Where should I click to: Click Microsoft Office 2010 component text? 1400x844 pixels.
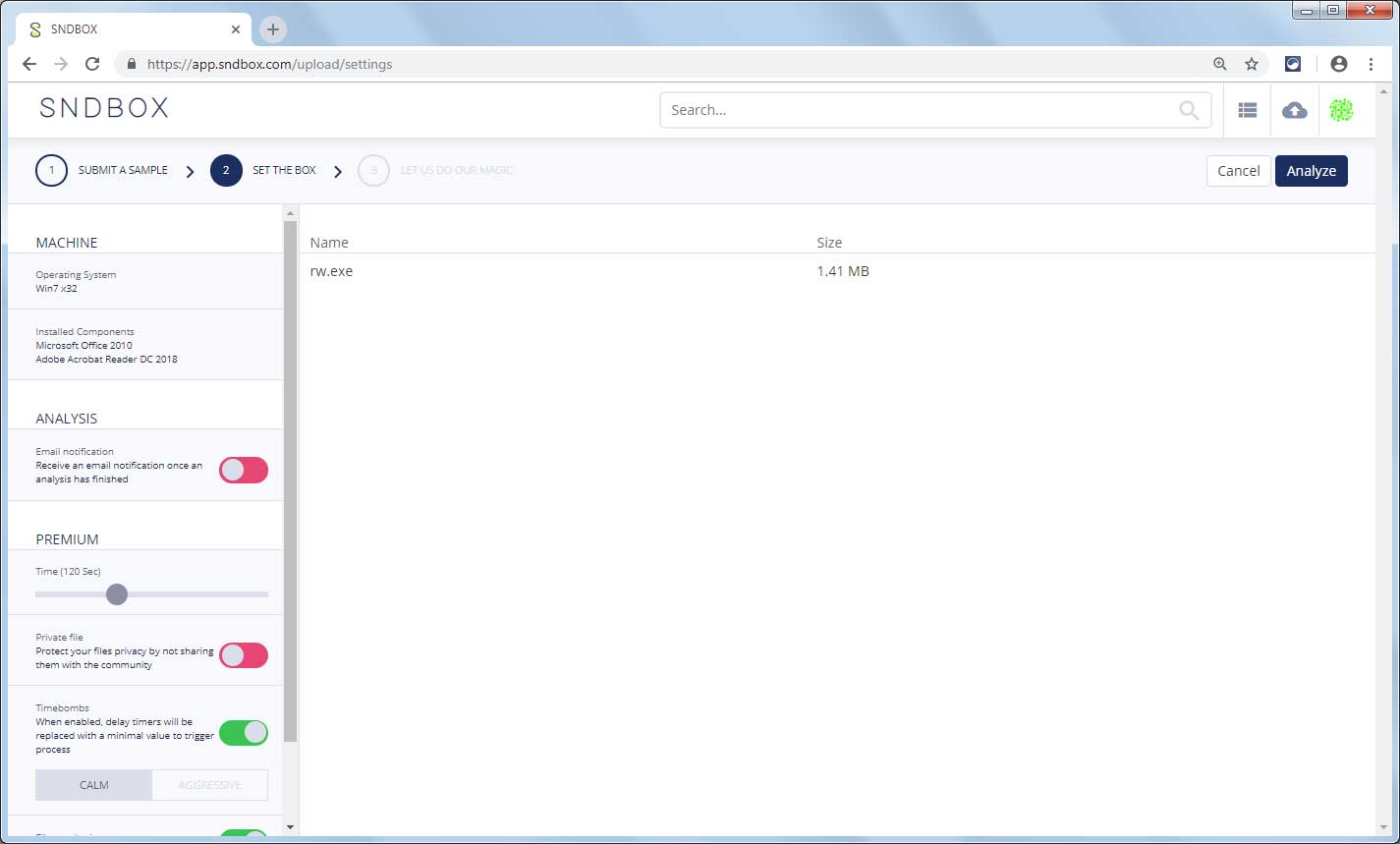pyautogui.click(x=84, y=346)
